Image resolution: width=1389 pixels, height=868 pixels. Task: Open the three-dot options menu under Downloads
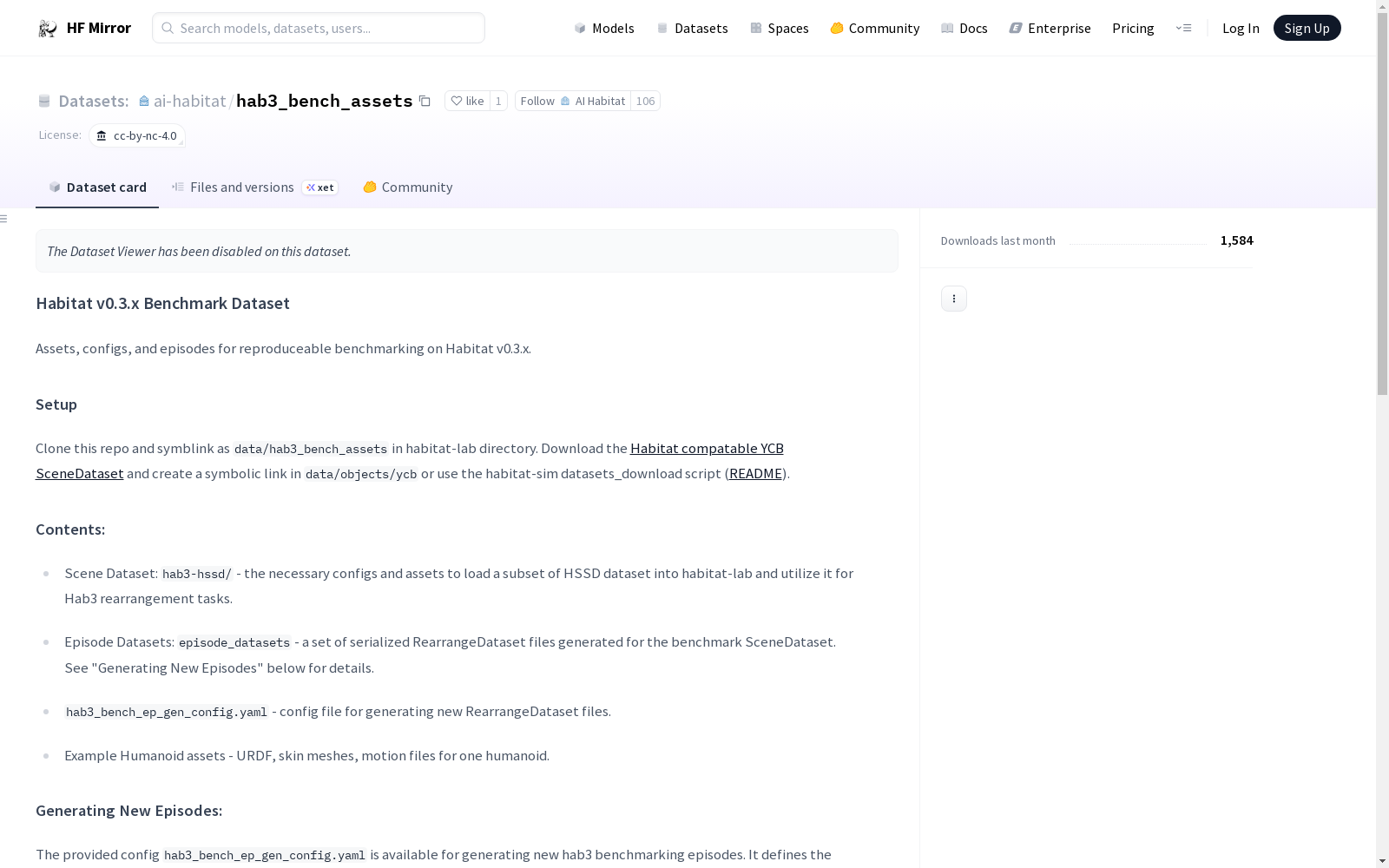click(954, 299)
